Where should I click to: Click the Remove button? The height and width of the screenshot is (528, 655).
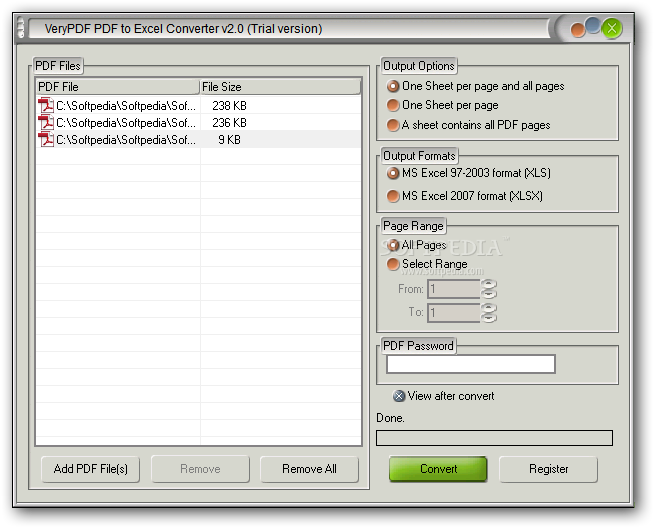pos(200,469)
